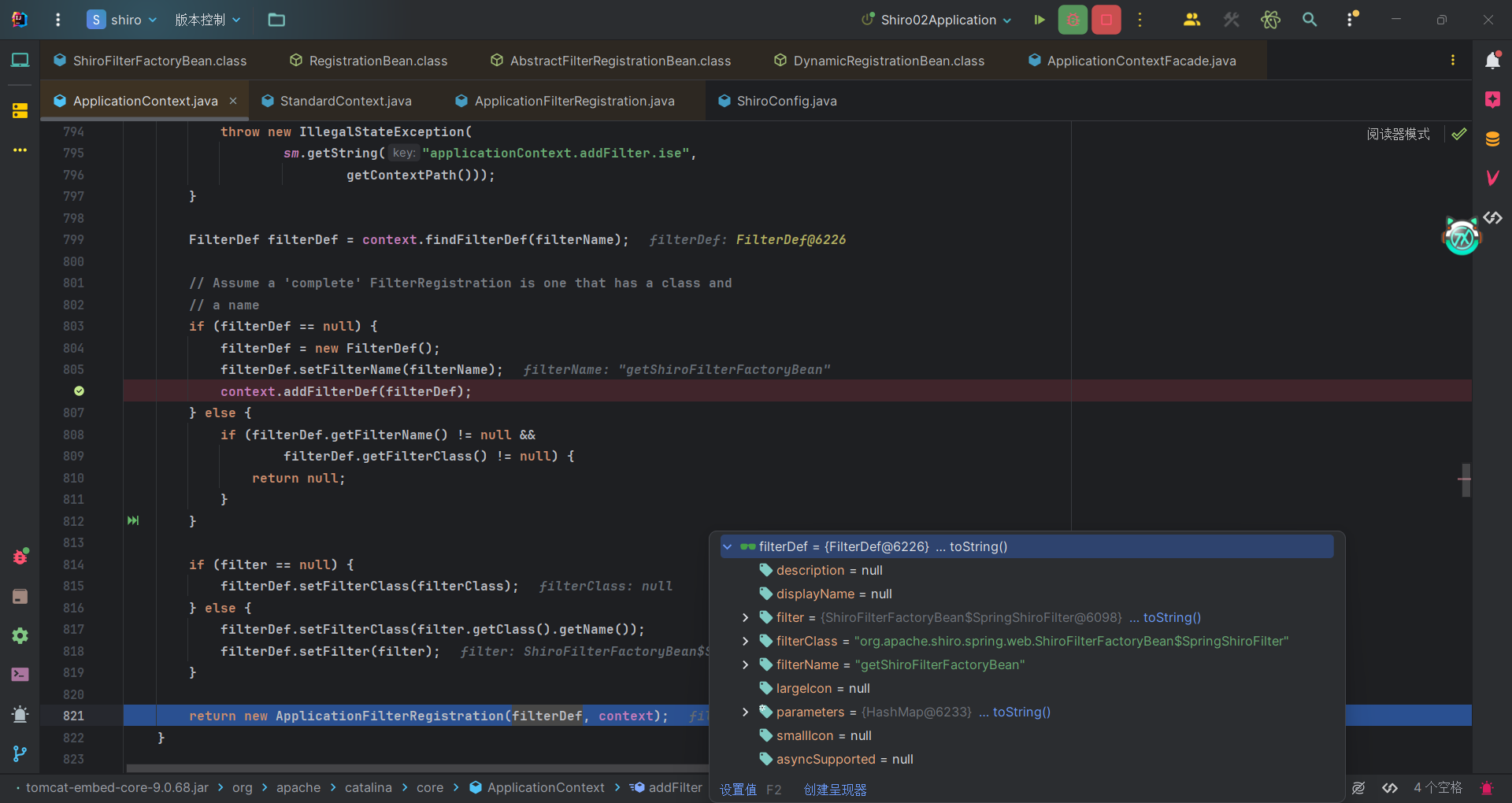The image size is (1512, 803).
Task: Click the catalina breadcrumb segment
Action: [x=368, y=787]
